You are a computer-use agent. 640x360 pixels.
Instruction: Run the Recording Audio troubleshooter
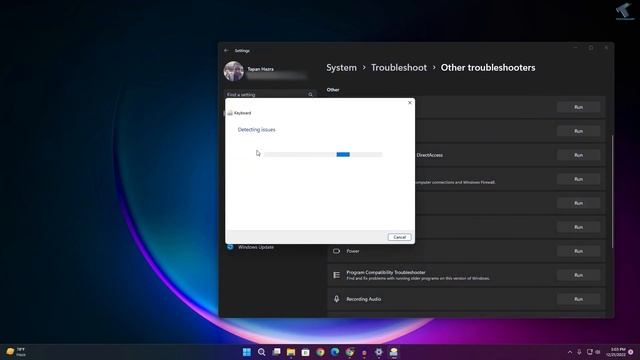(x=578, y=299)
